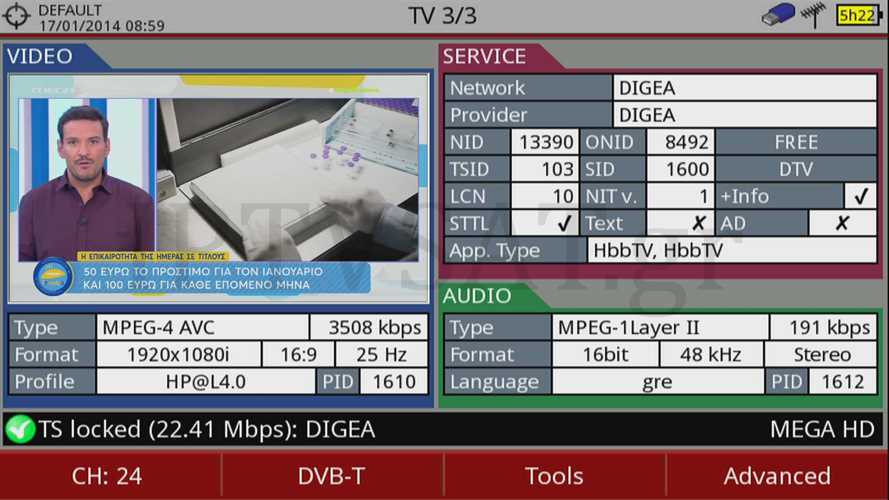This screenshot has width=889, height=500.
Task: Click the 5h22 battery indicator
Action: [857, 15]
